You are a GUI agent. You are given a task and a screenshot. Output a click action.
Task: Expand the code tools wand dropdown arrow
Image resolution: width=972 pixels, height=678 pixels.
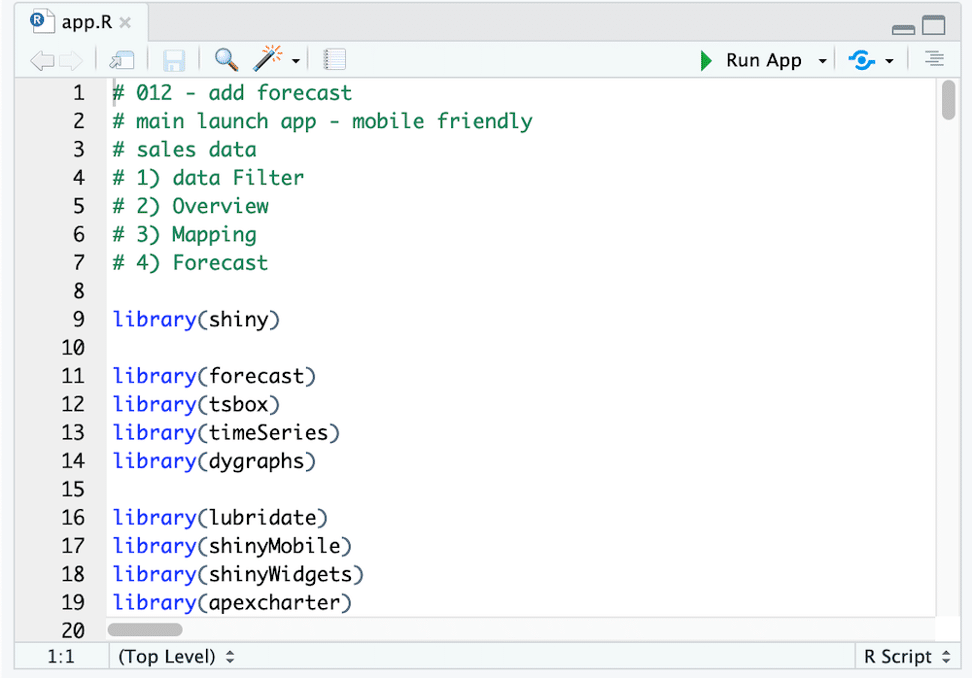297,62
